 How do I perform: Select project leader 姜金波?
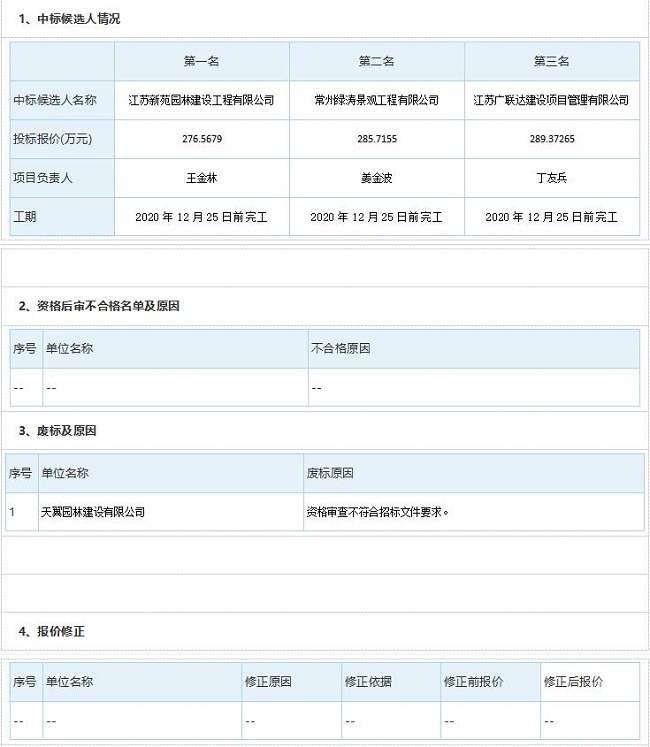376,178
